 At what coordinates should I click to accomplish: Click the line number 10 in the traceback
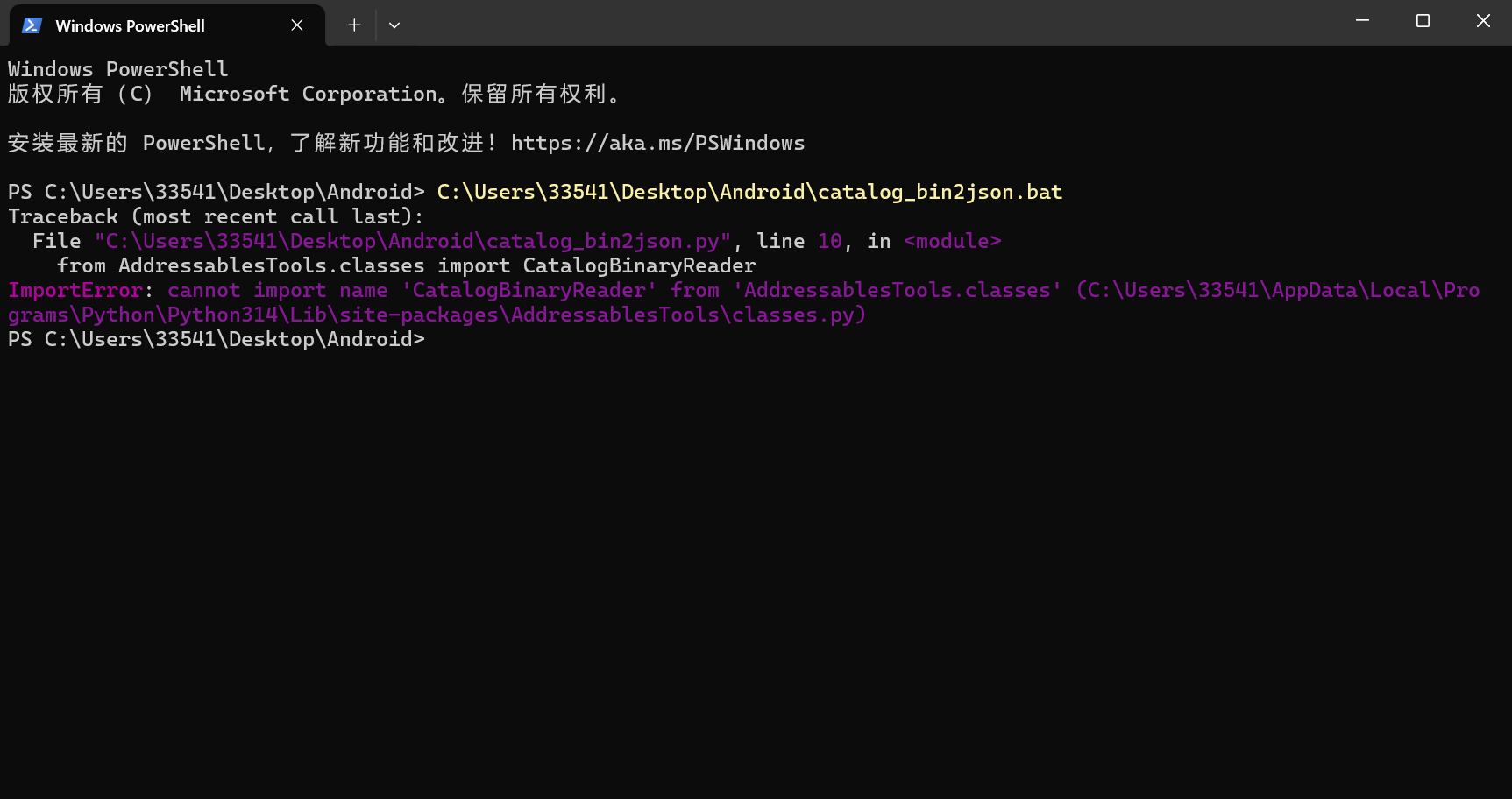(829, 241)
